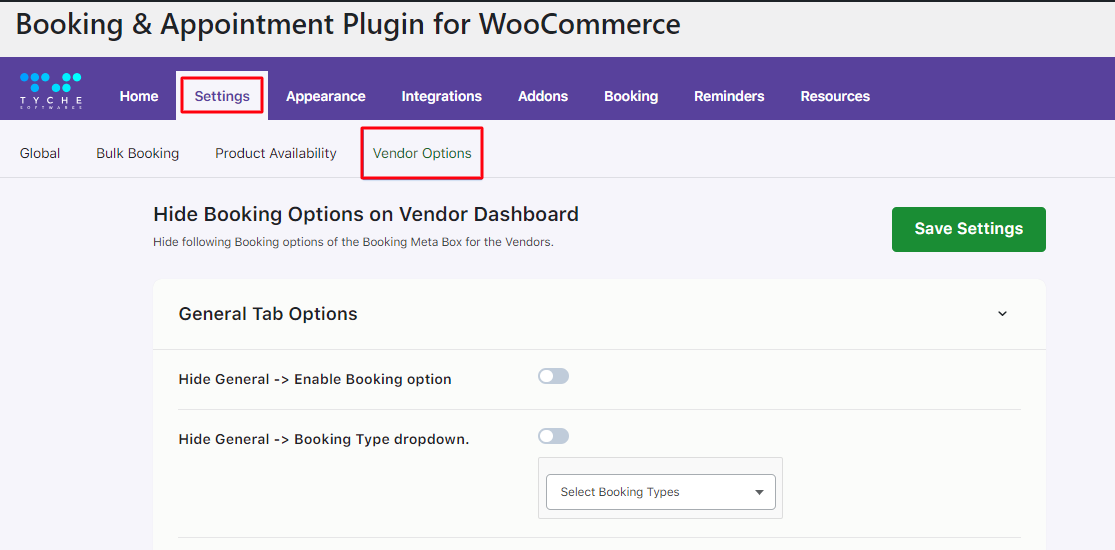1115x550 pixels.
Task: Toggle Hide General Enable Booking option
Action: pyautogui.click(x=553, y=376)
